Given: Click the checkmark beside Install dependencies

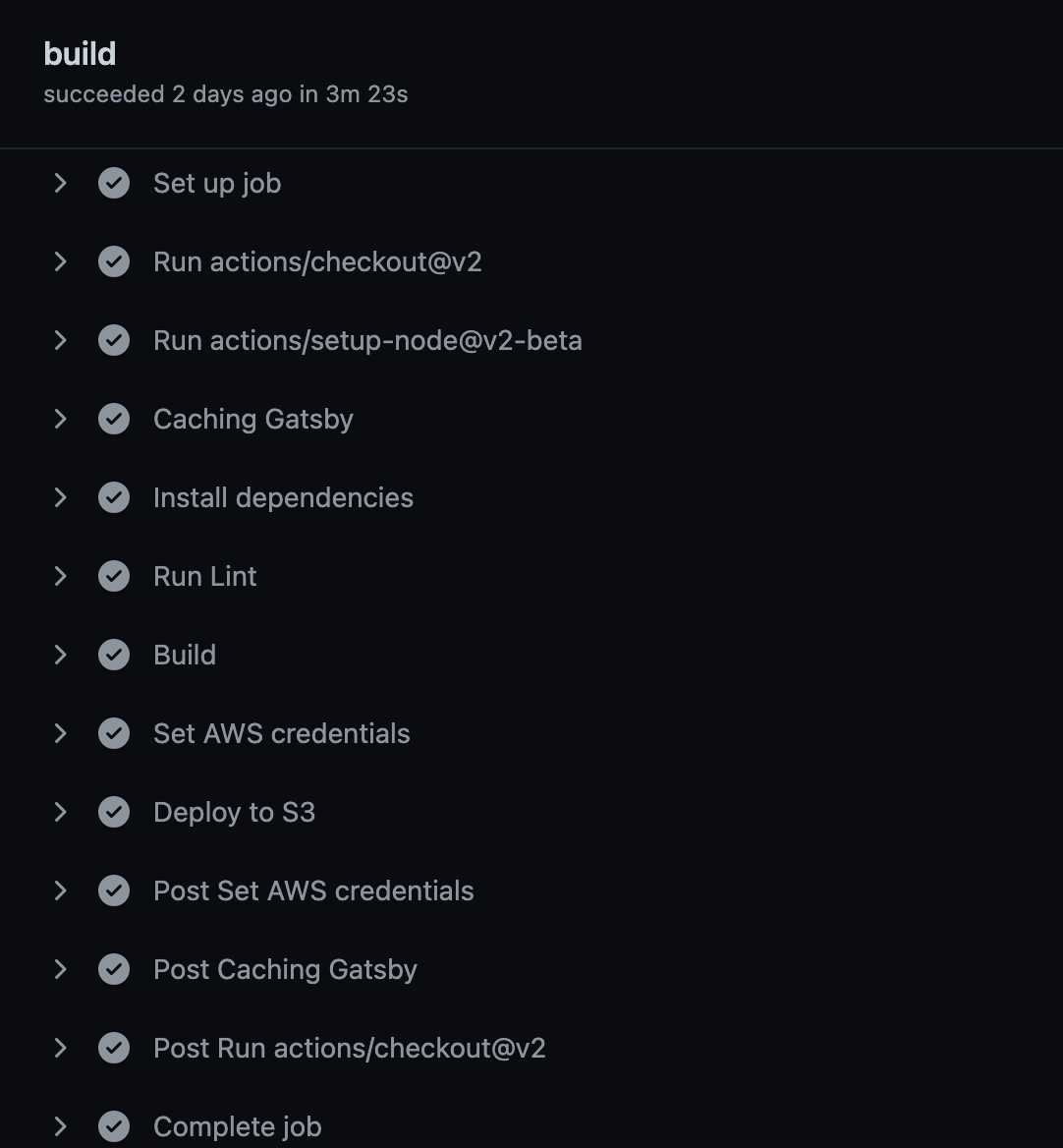Looking at the screenshot, I should (114, 497).
